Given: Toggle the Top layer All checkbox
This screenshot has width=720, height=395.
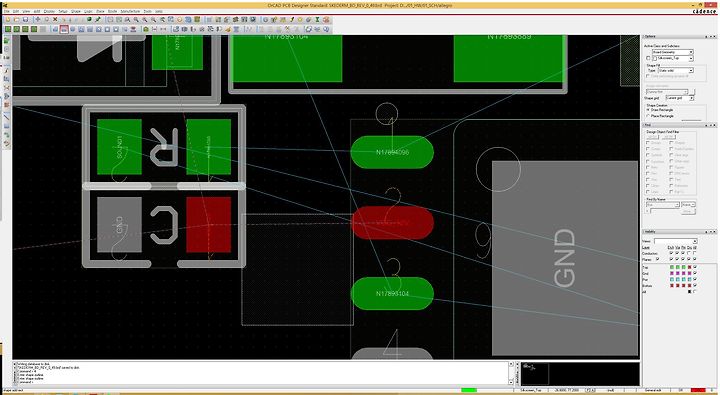Looking at the screenshot, I should [x=695, y=267].
